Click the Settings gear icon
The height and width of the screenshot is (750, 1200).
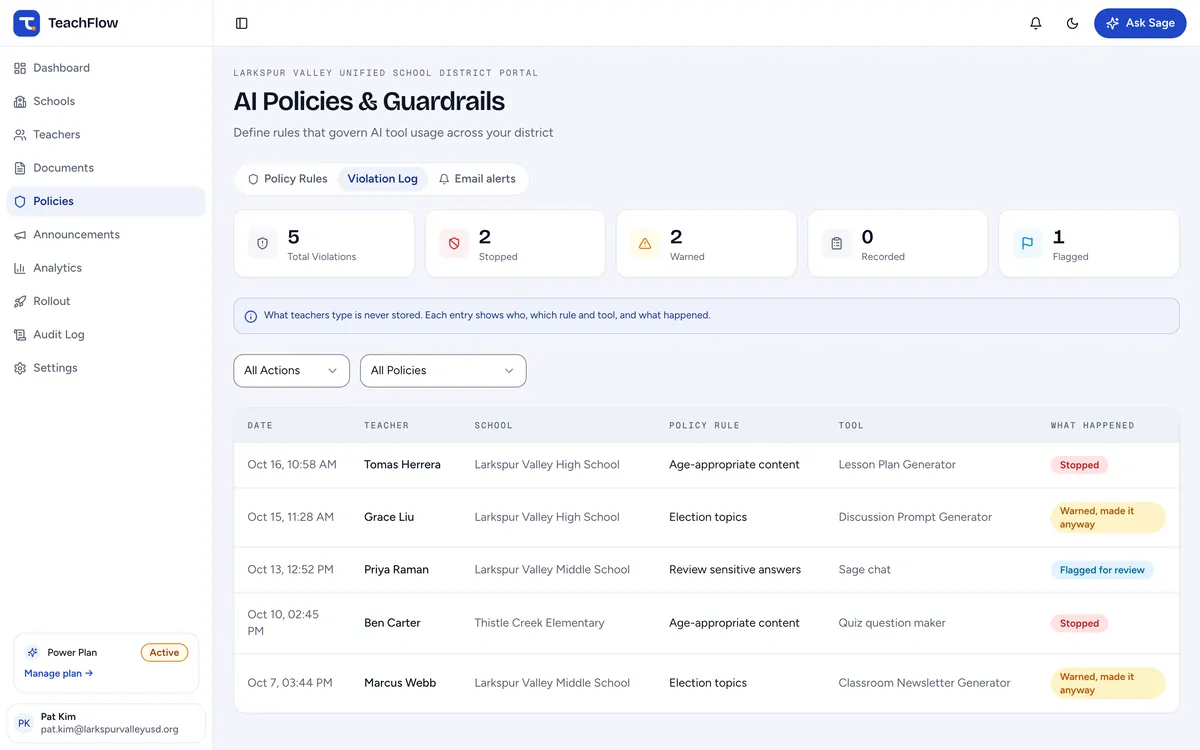tap(20, 368)
